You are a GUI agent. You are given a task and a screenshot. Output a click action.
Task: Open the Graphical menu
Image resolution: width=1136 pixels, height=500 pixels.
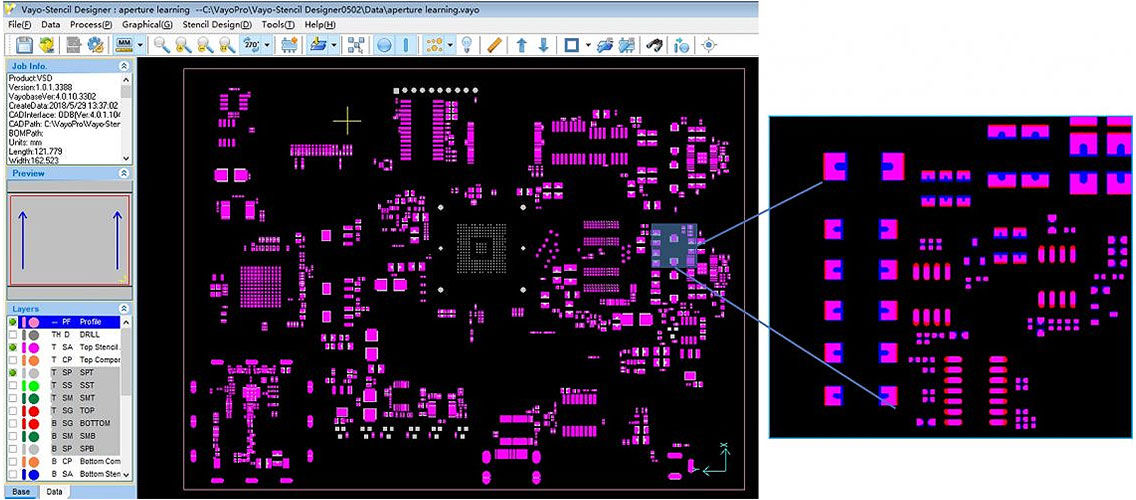pyautogui.click(x=147, y=23)
